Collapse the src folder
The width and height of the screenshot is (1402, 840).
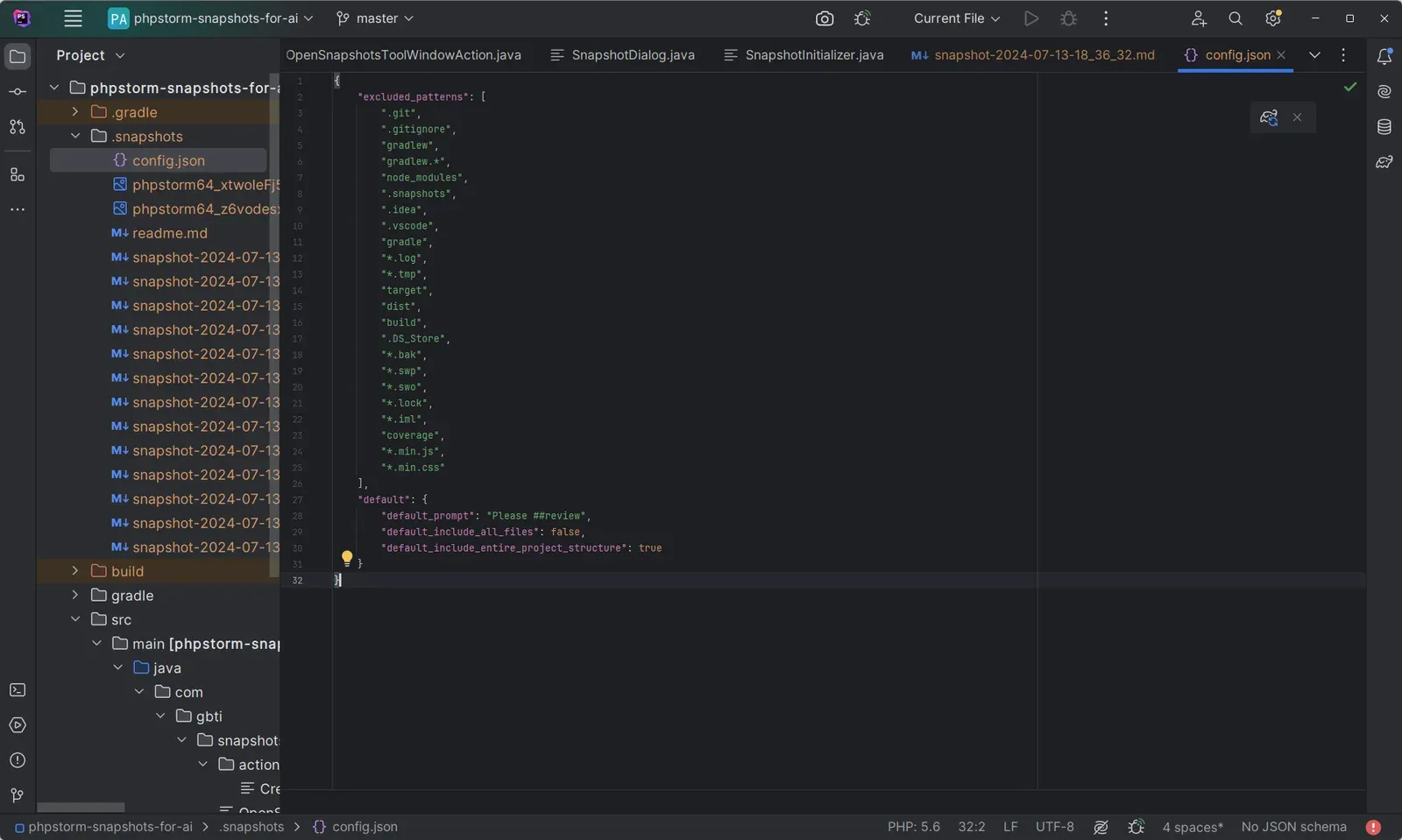(x=74, y=619)
